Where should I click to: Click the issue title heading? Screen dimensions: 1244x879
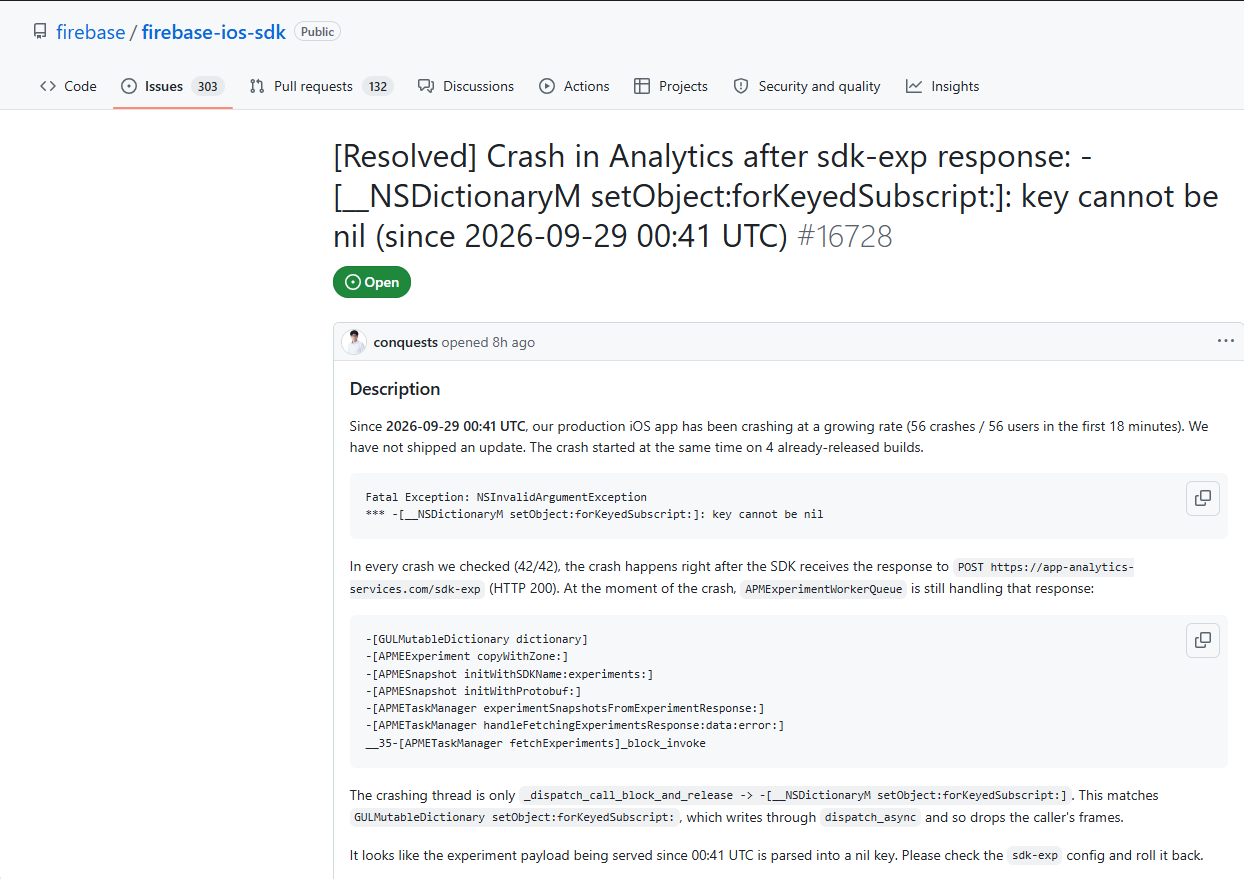(x=776, y=197)
